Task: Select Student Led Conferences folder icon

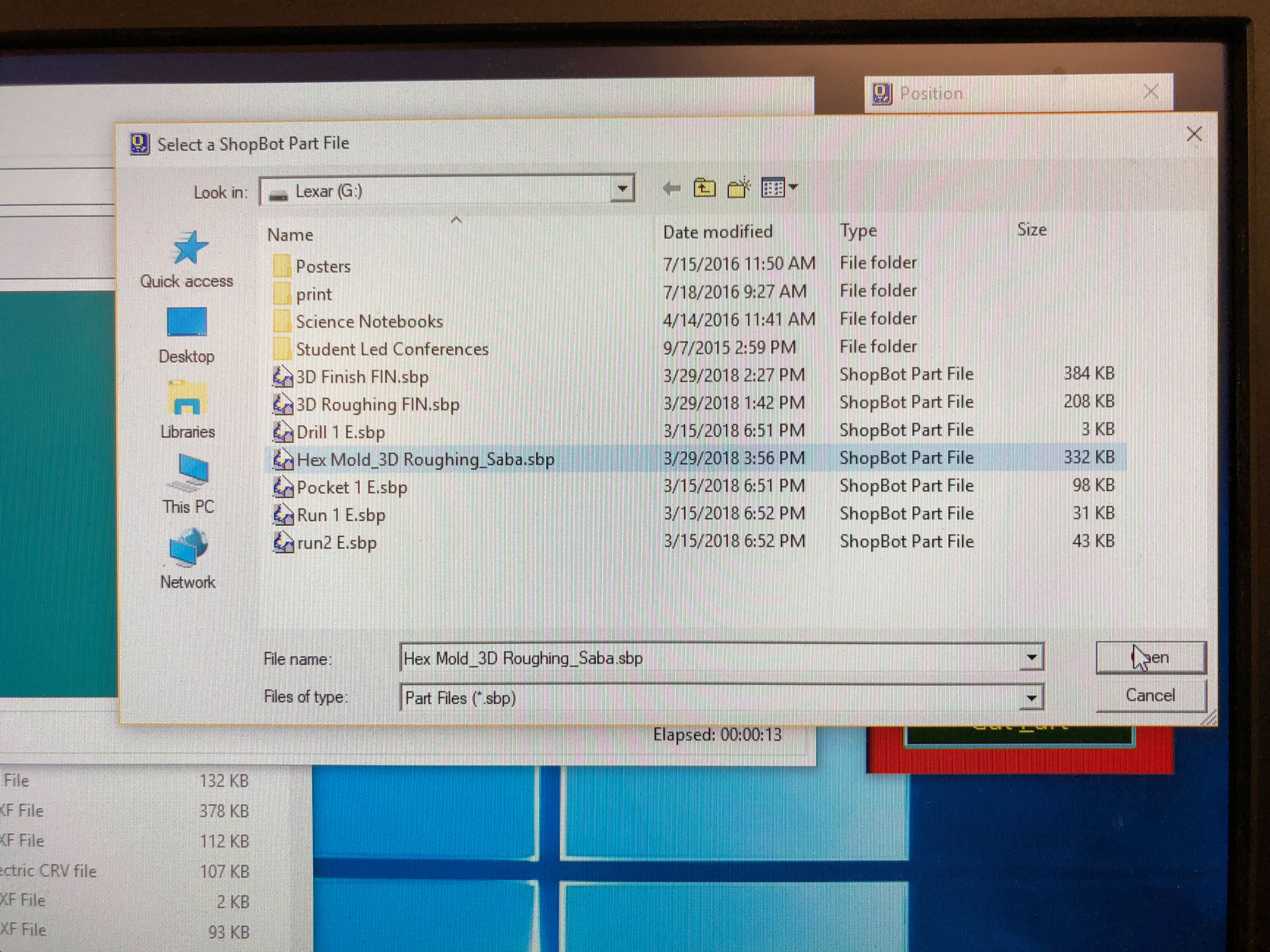Action: (x=282, y=348)
